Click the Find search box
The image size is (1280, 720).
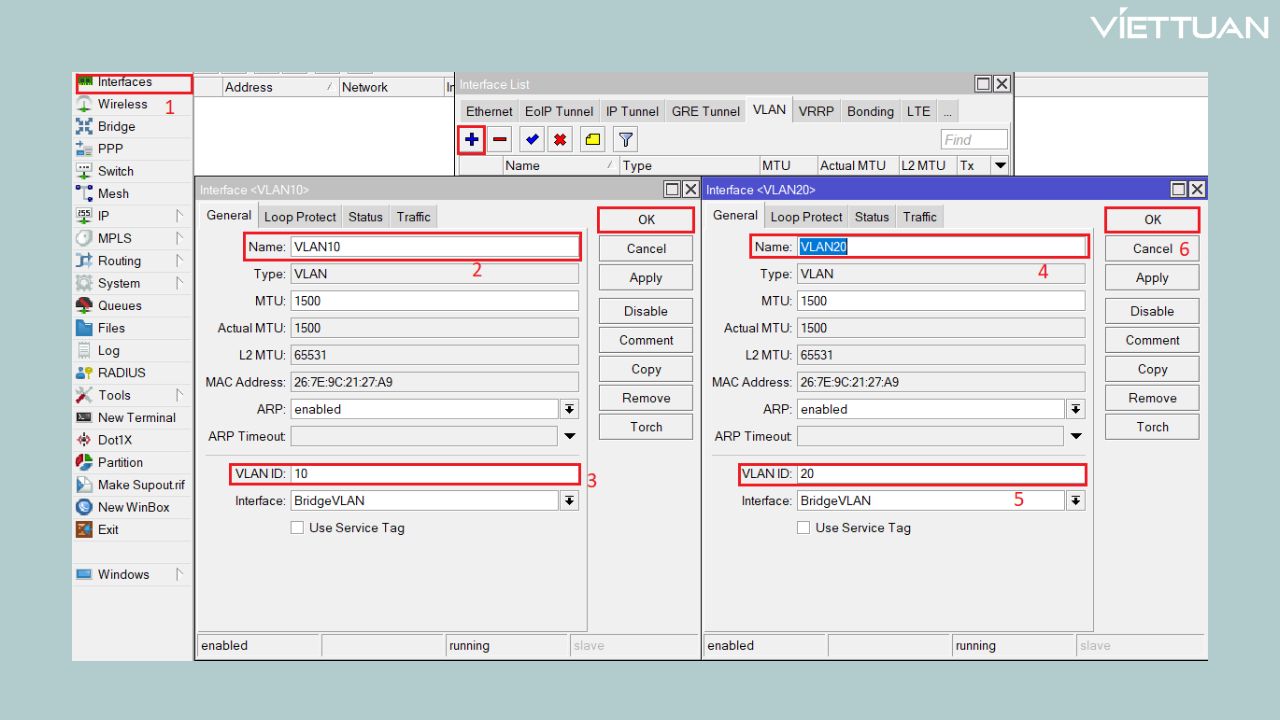(x=973, y=140)
